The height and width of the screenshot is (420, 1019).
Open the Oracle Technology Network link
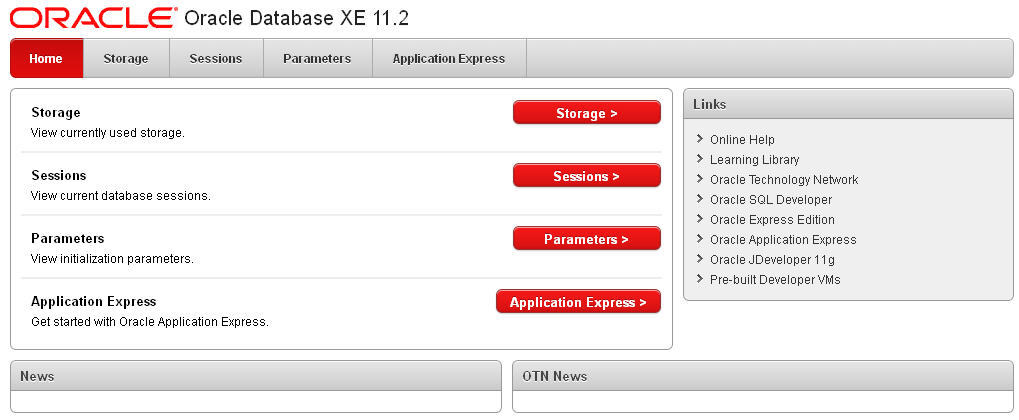784,180
